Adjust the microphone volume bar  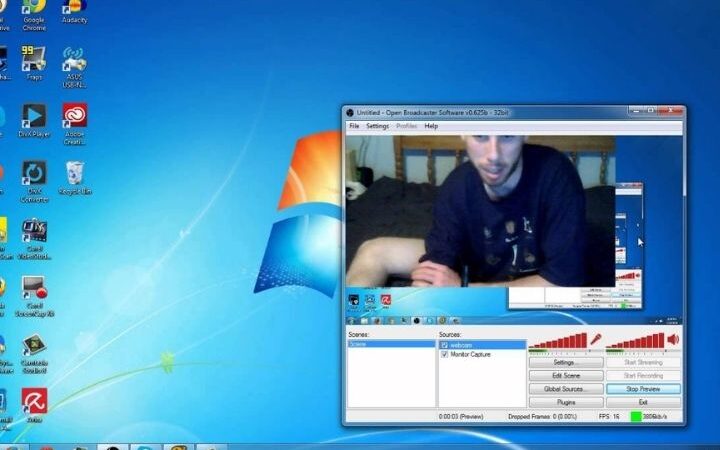[558, 340]
